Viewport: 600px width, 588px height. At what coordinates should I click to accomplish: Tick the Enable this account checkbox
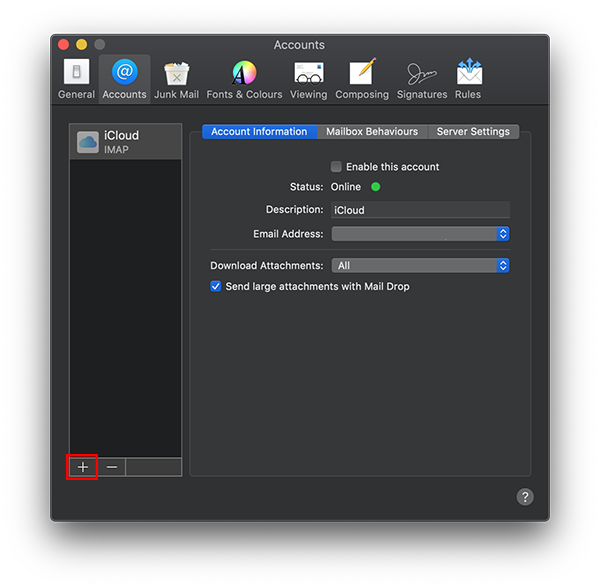click(x=336, y=166)
